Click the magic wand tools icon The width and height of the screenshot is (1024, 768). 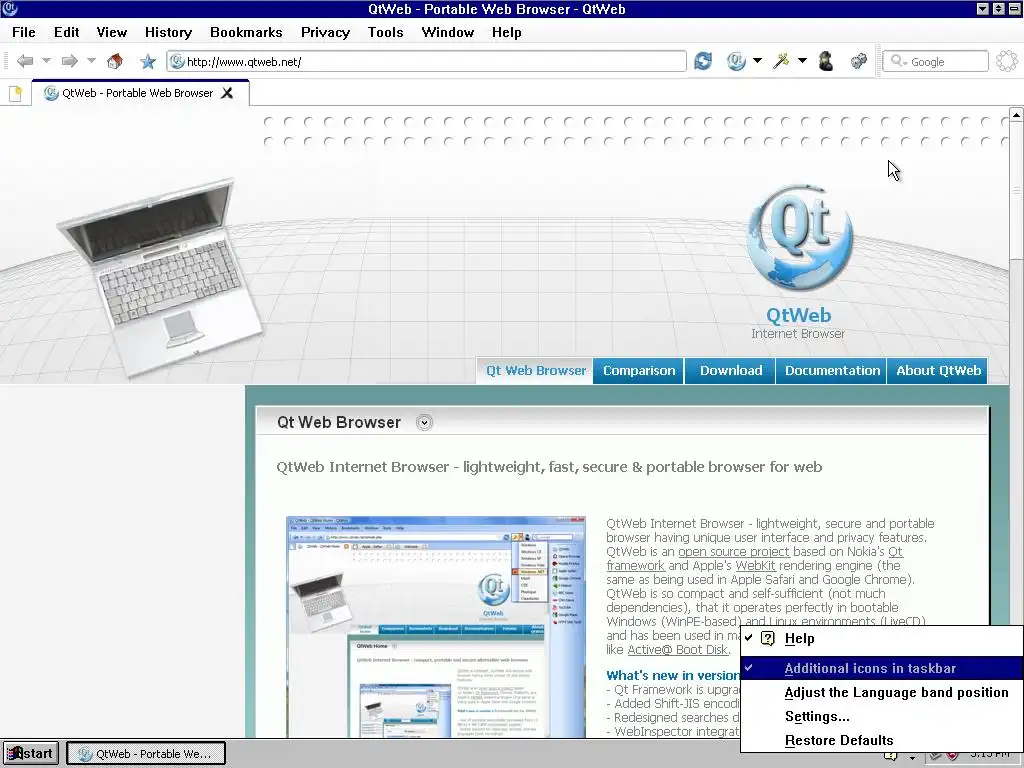pyautogui.click(x=781, y=61)
